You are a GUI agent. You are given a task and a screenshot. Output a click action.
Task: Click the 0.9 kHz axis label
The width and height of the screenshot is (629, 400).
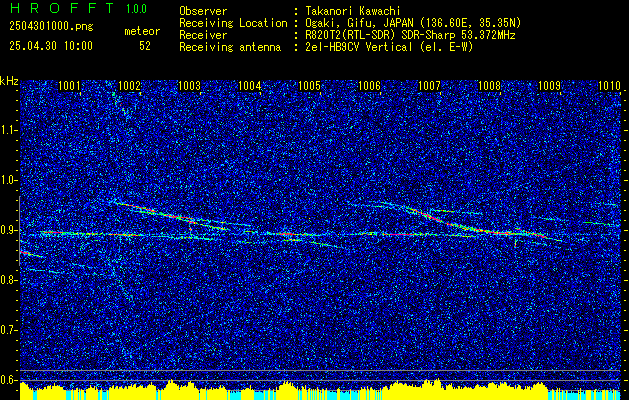click(8, 230)
